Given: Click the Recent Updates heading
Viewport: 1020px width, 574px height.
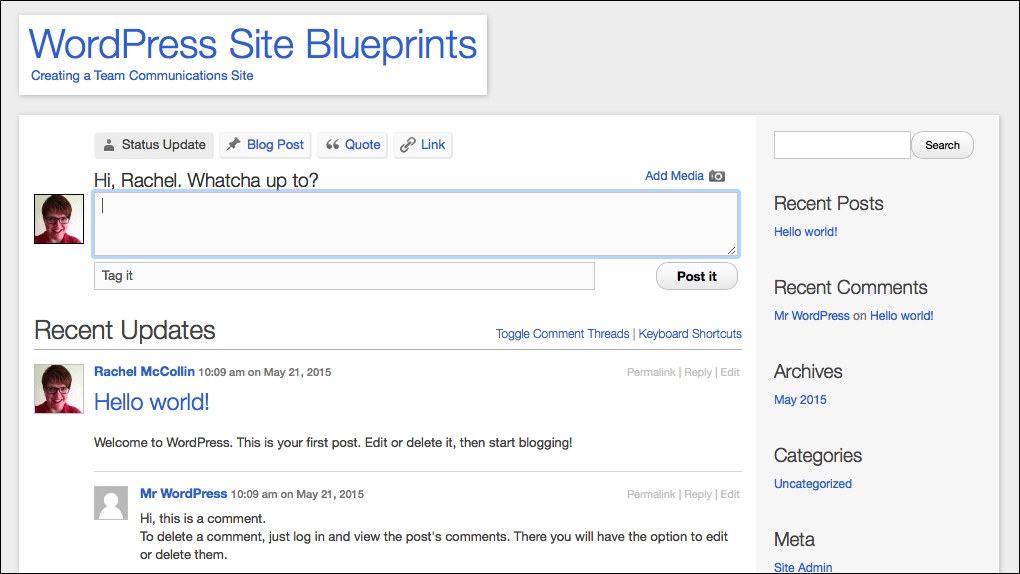Looking at the screenshot, I should pos(124,330).
